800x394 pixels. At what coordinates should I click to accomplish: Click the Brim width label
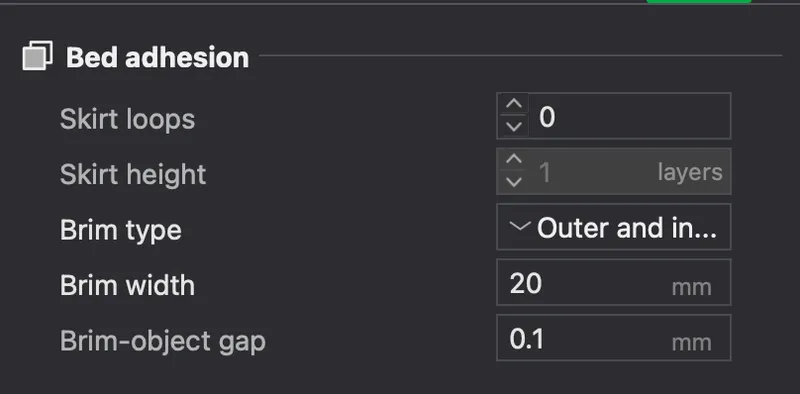coord(127,285)
